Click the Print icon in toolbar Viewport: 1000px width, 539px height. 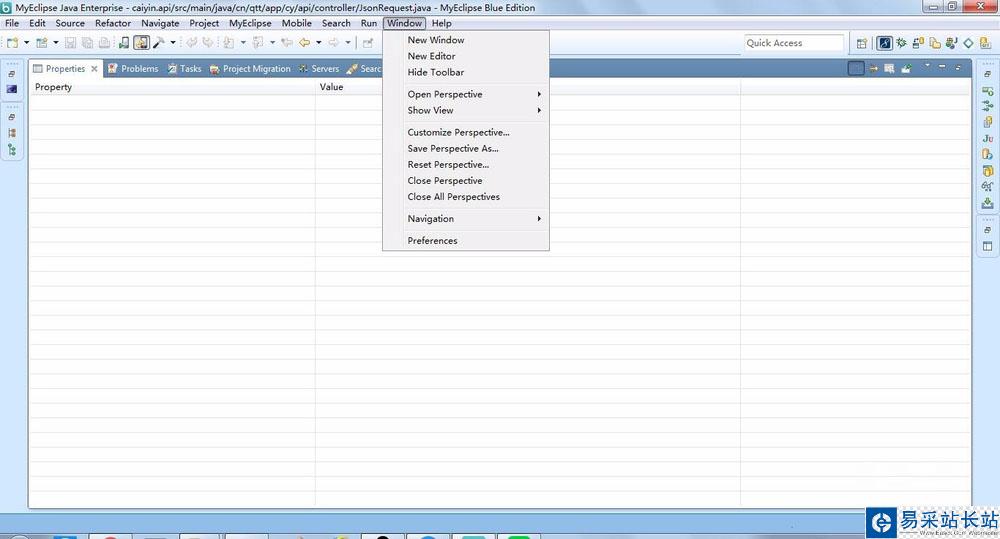pyautogui.click(x=104, y=43)
